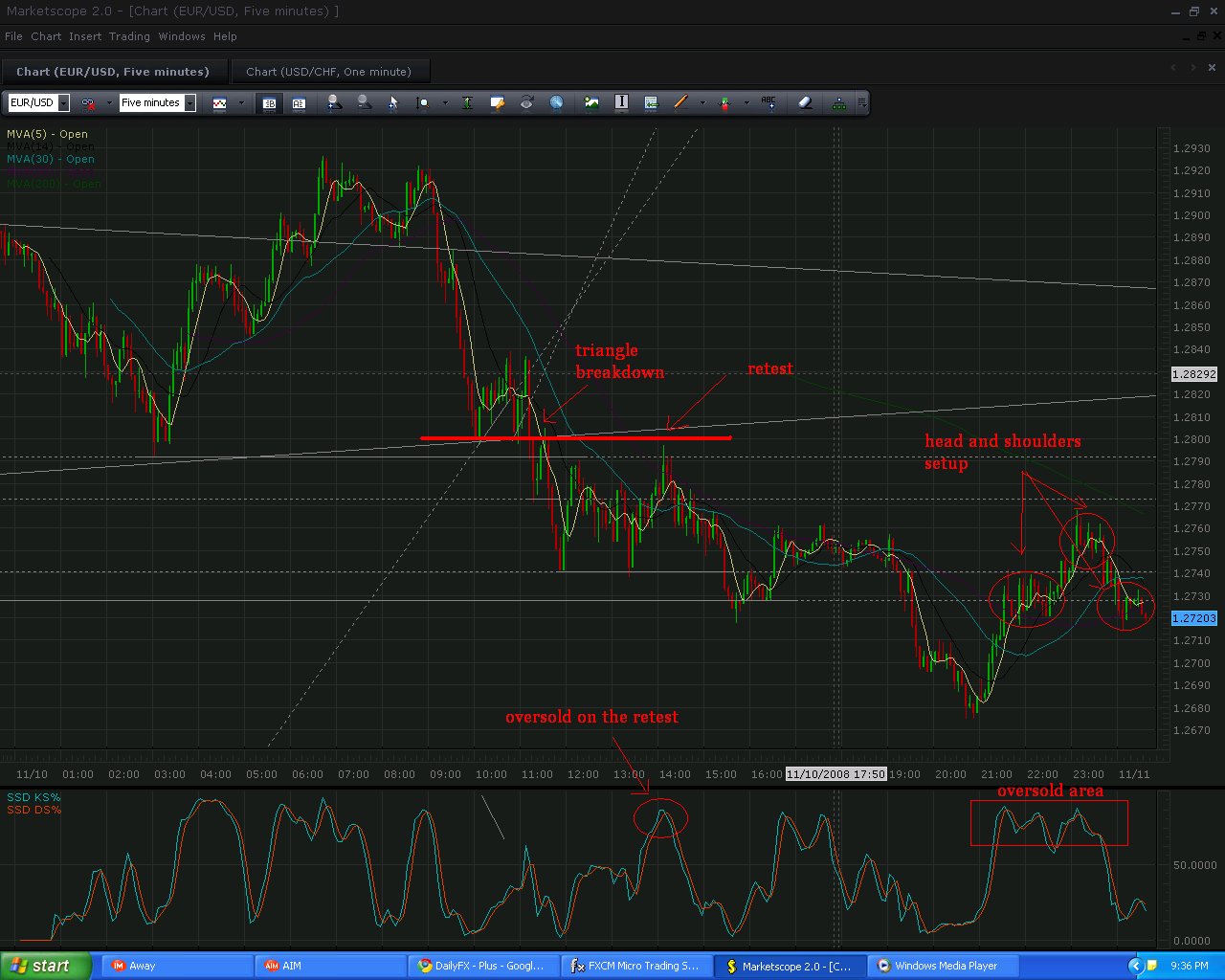
Task: Select the eraser tool
Action: pyautogui.click(x=805, y=102)
